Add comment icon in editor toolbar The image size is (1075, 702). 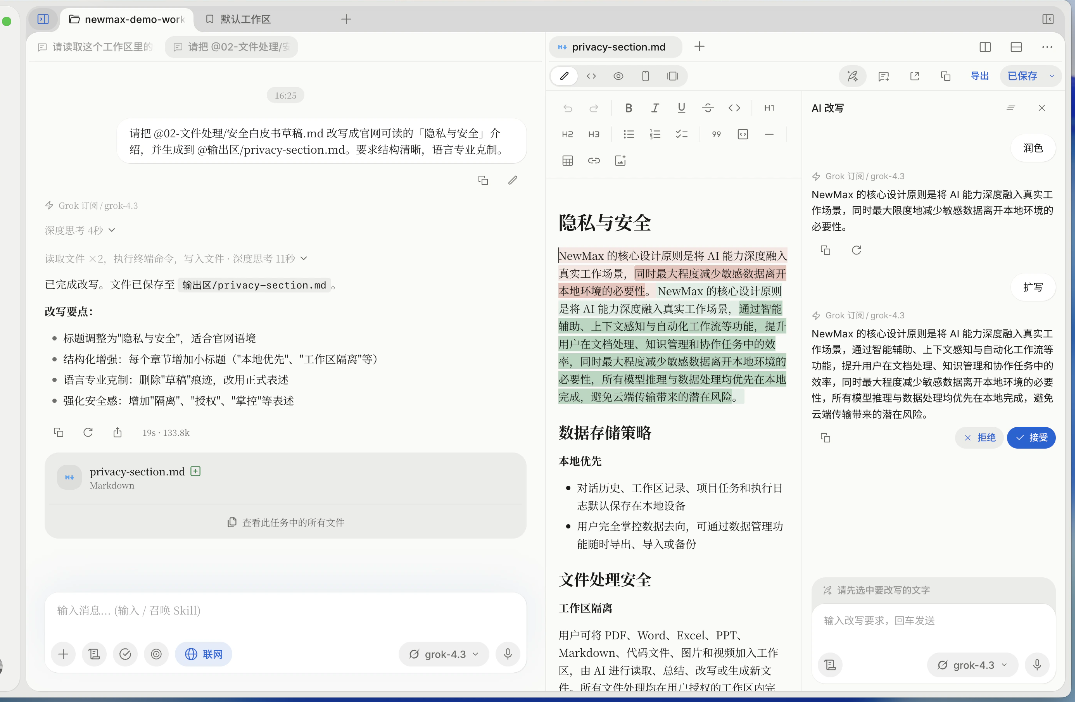(884, 76)
